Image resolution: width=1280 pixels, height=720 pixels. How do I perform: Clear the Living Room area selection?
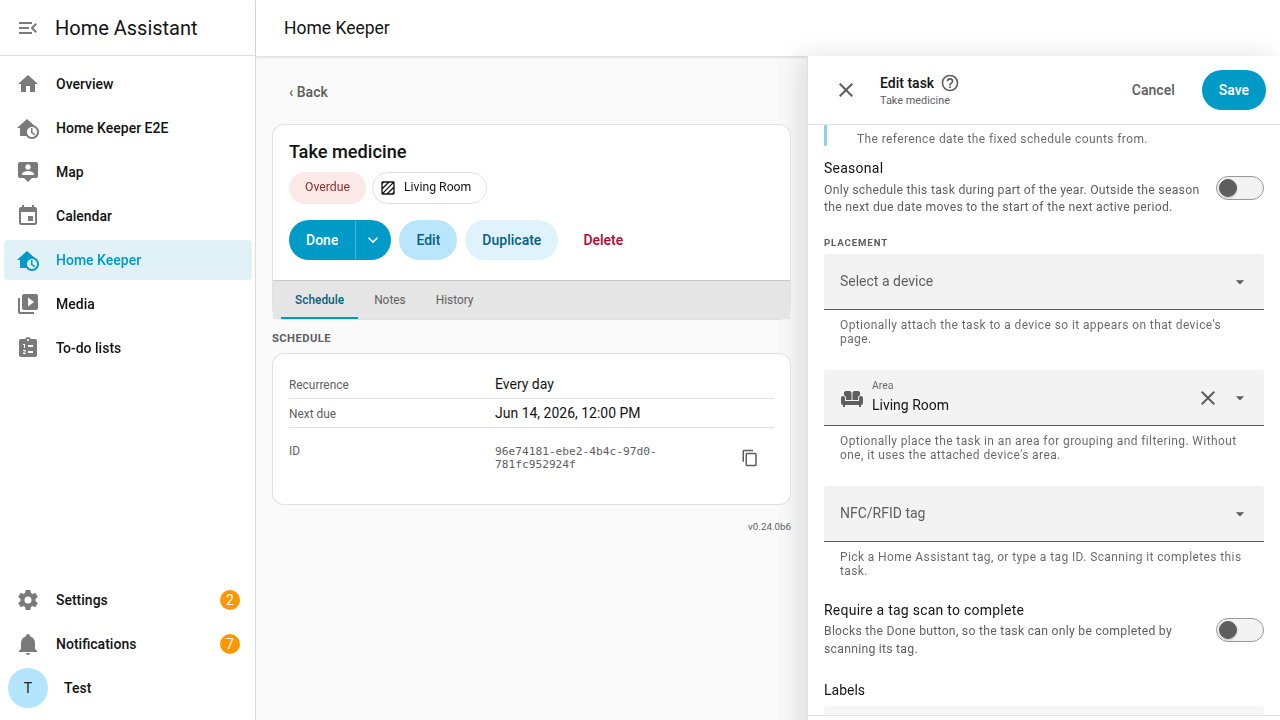1208,398
